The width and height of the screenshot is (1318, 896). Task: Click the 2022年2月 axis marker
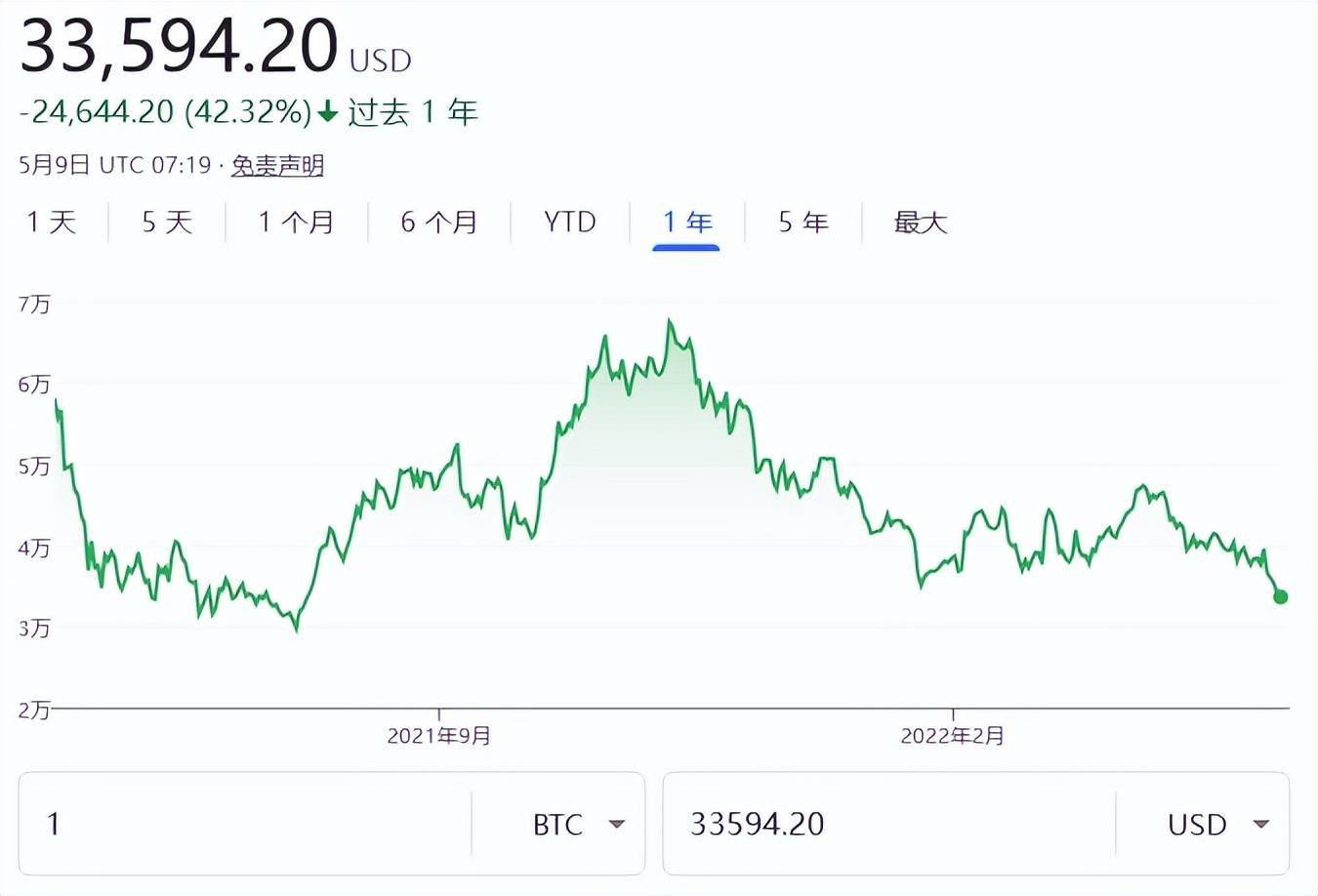click(x=952, y=735)
